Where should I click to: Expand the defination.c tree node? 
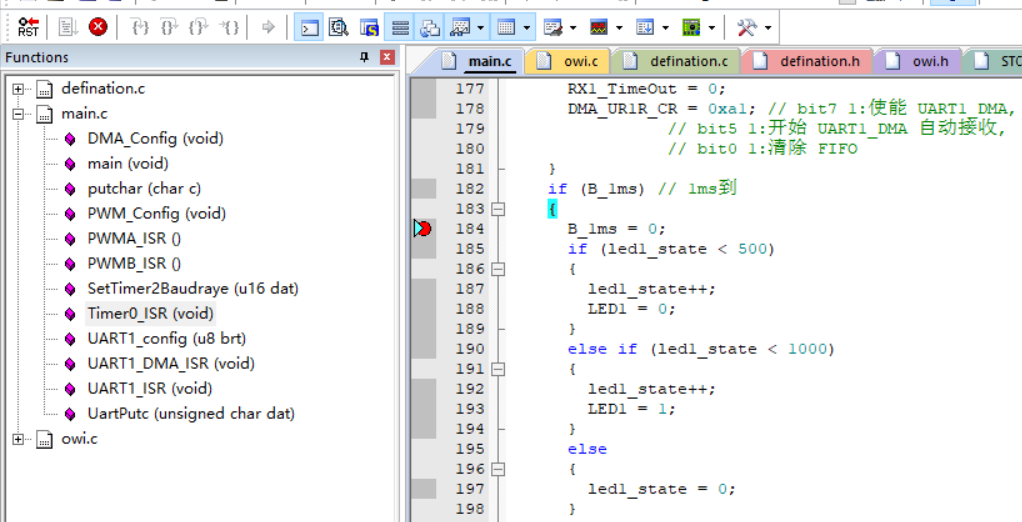(x=18, y=89)
